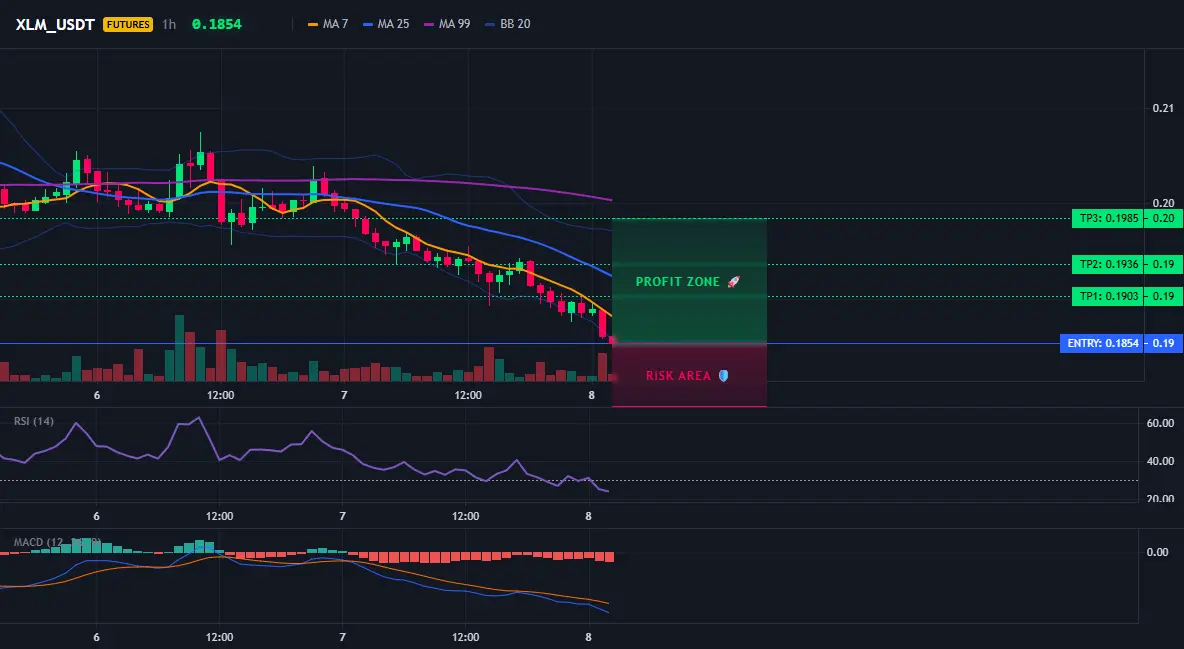This screenshot has height=649, width=1184.
Task: Click date 6 on the MACD time axis
Action: coord(96,637)
